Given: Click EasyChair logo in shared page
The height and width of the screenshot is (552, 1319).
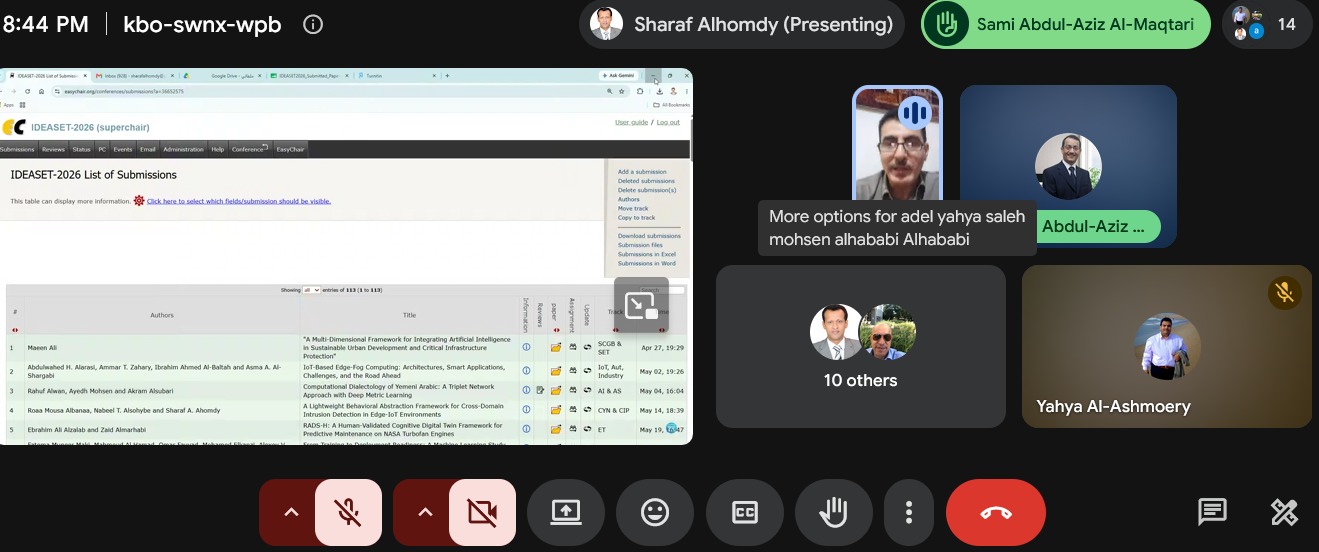Looking at the screenshot, I should tap(14, 127).
